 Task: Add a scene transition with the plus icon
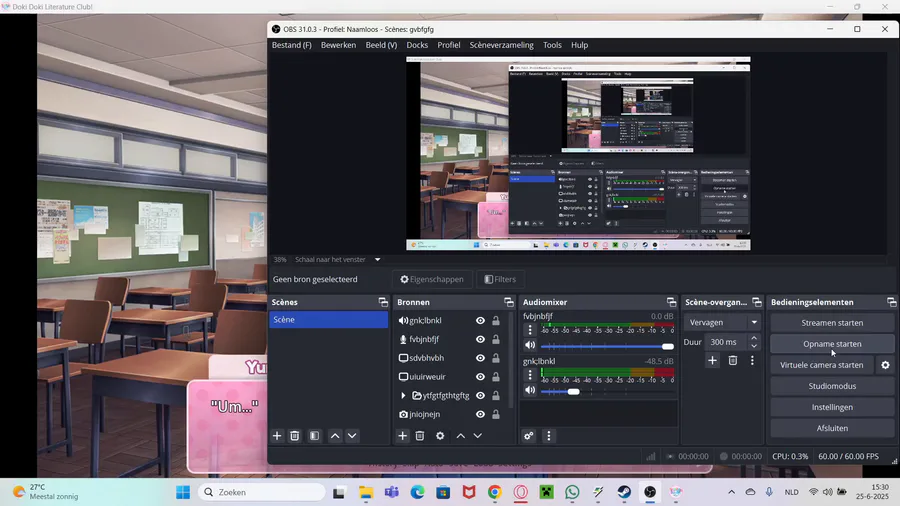click(712, 360)
